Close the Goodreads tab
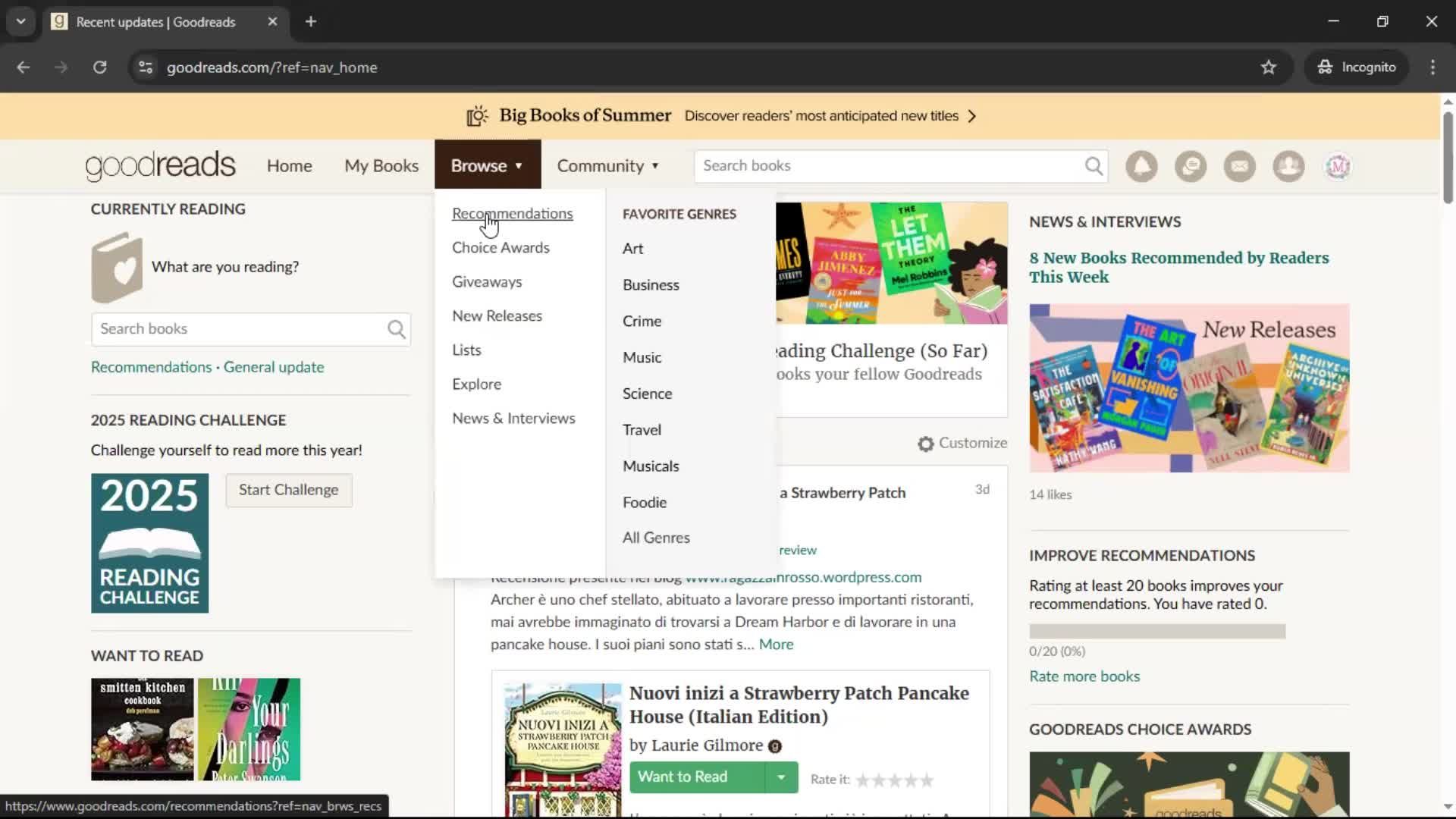Viewport: 1456px width, 819px height. [x=272, y=22]
